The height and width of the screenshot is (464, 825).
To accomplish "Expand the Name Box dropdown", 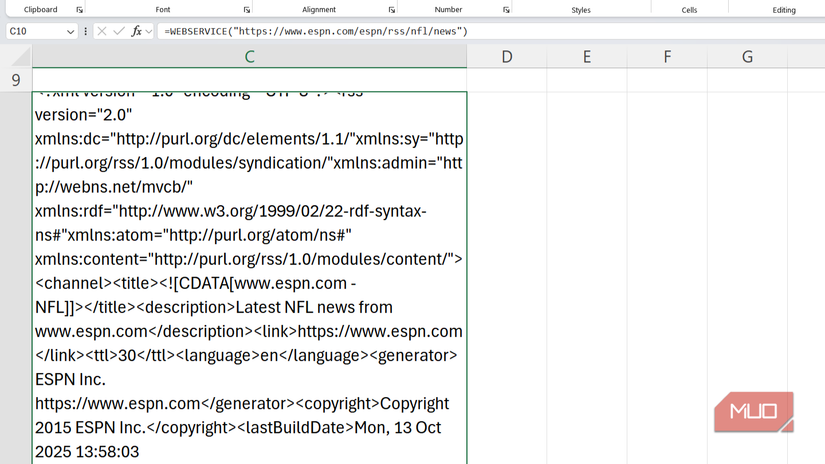I will (x=70, y=32).
